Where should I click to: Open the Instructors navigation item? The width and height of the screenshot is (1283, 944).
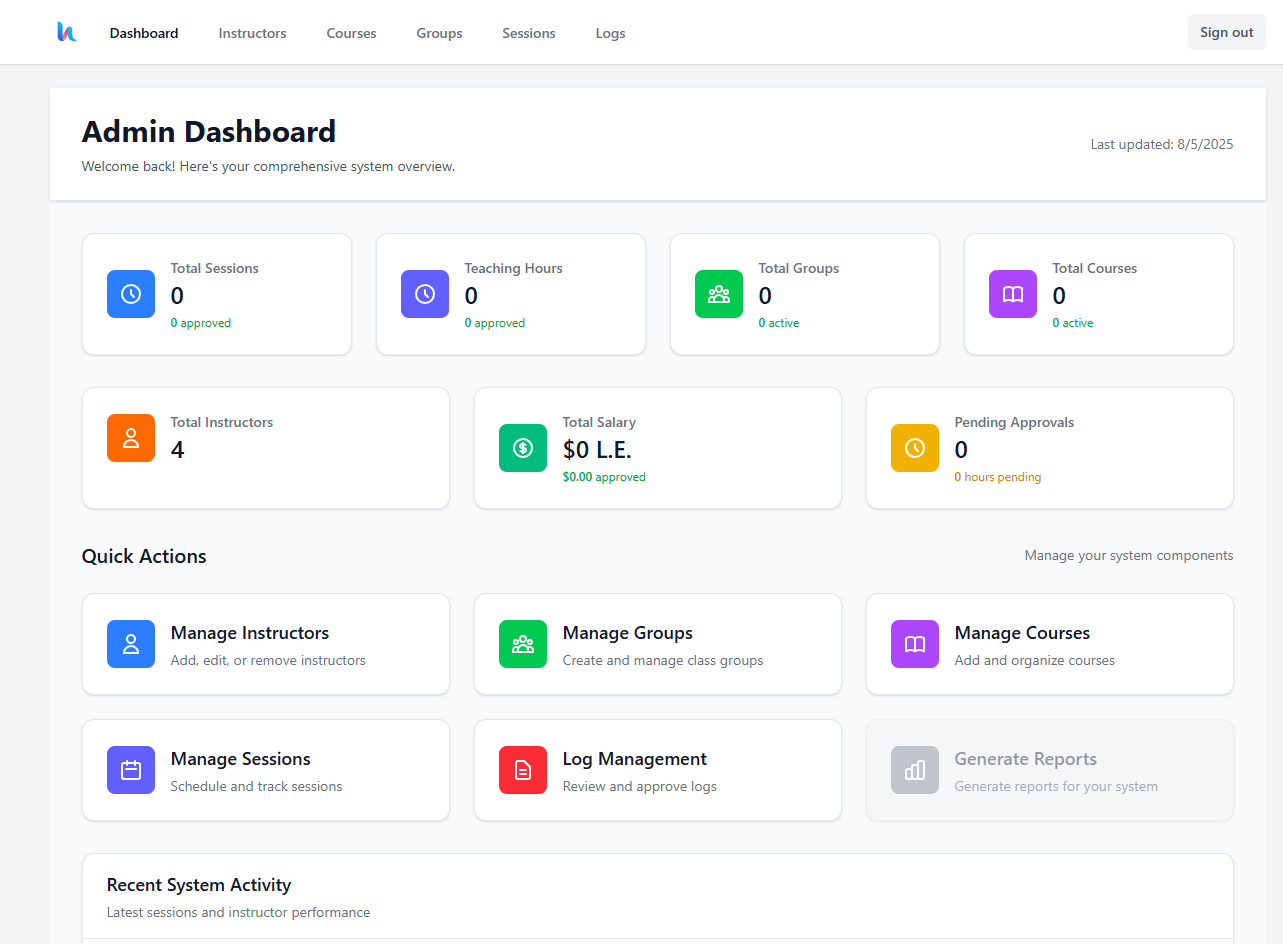(x=252, y=33)
